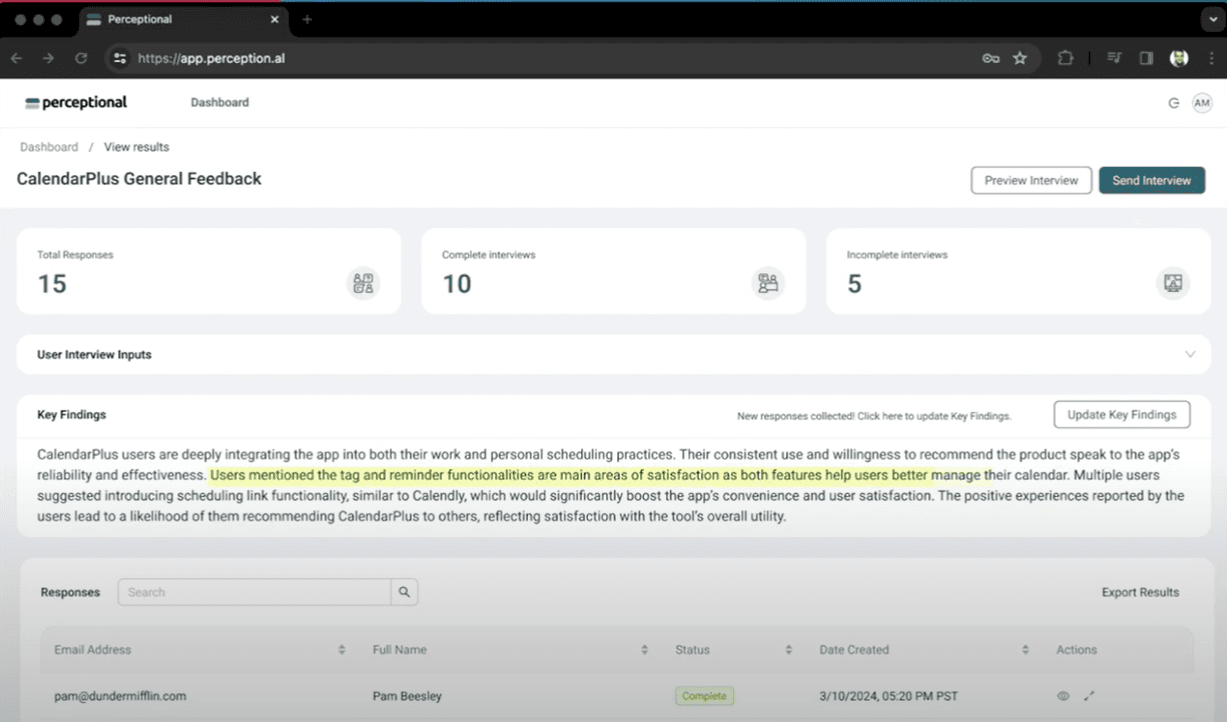Click the browser back arrow

17,59
